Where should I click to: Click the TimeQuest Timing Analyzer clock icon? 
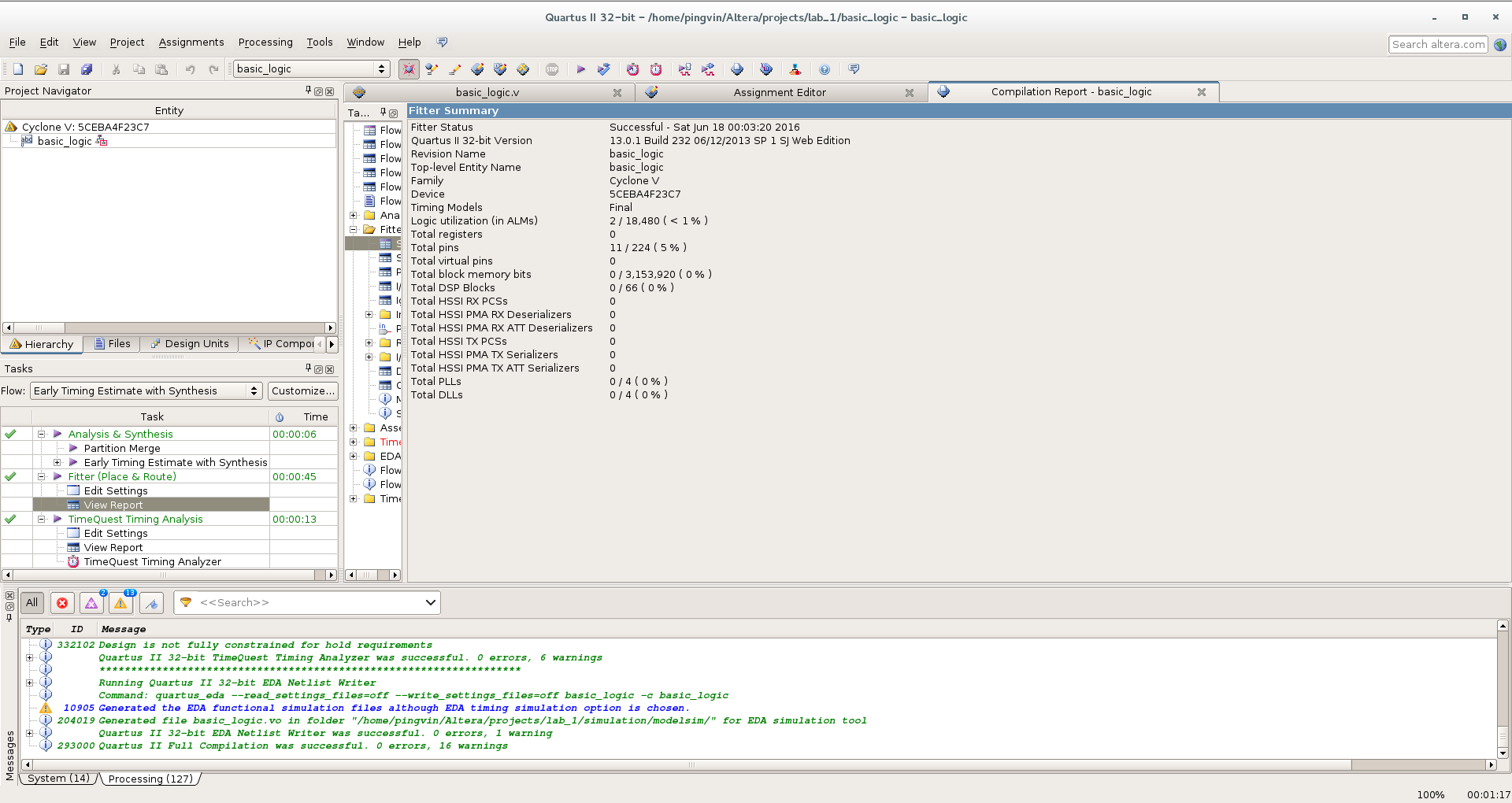click(73, 561)
